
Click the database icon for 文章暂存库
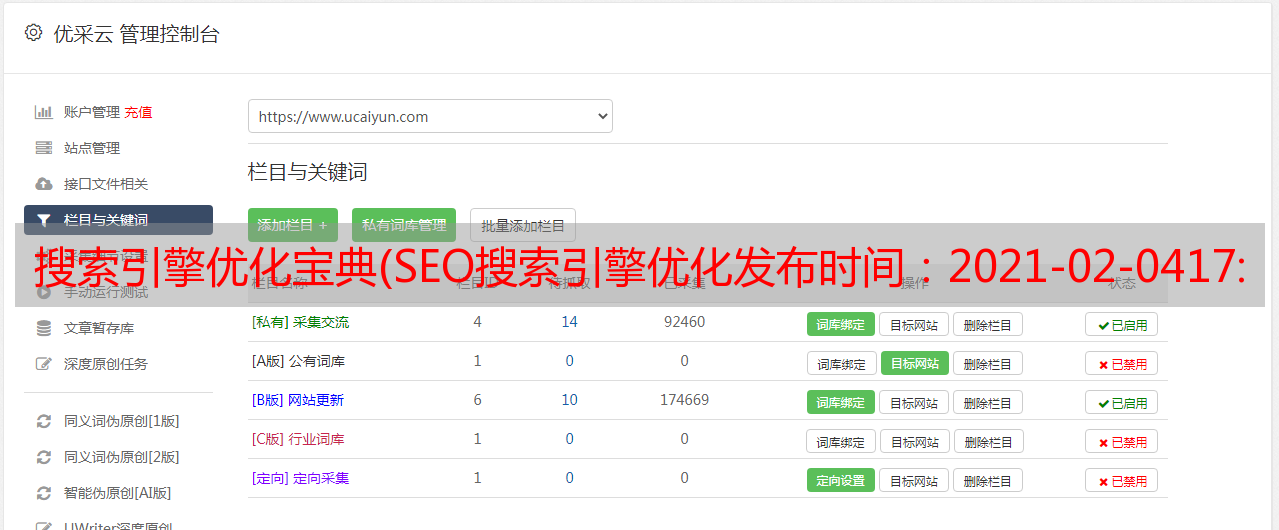click(44, 328)
